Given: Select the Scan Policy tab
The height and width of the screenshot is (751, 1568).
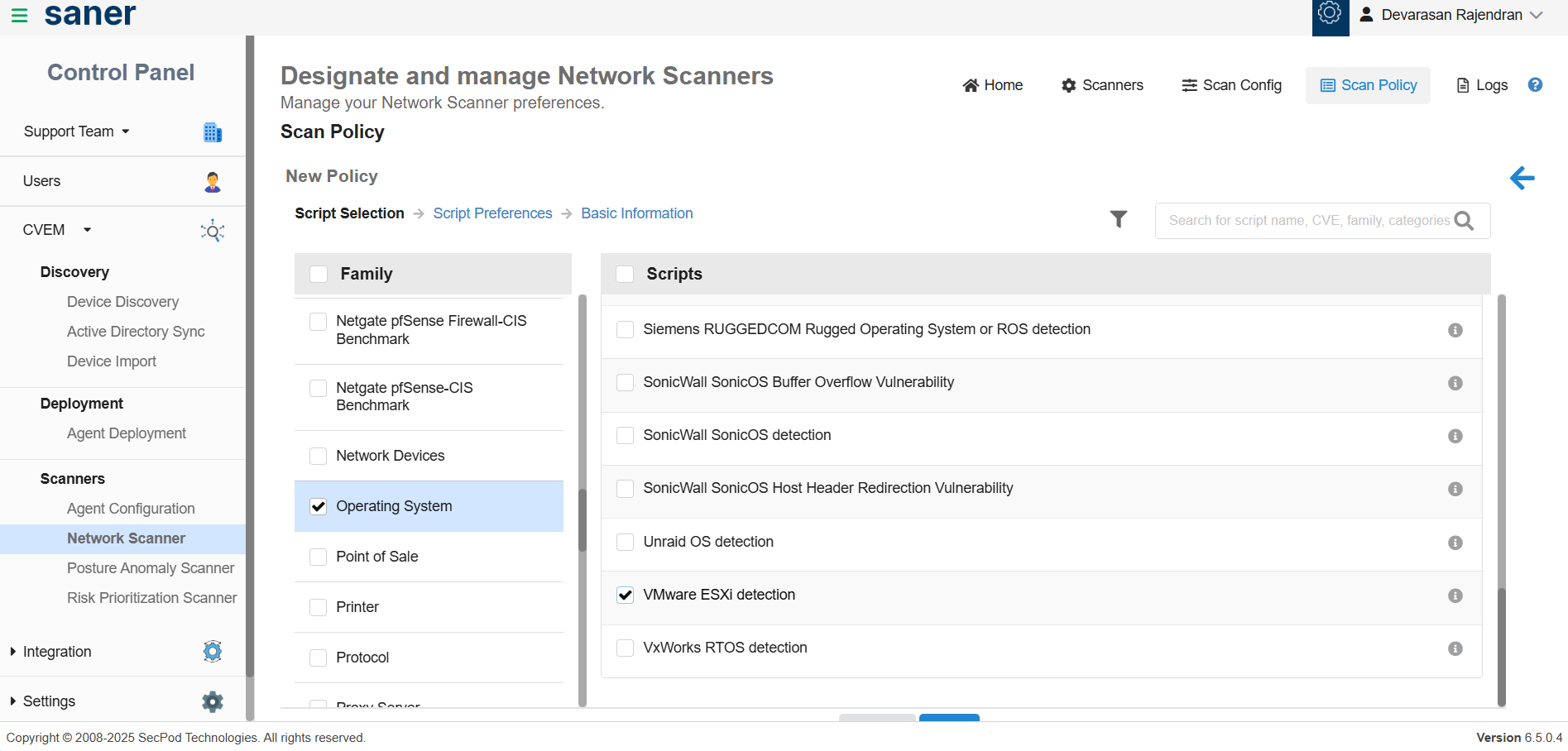Looking at the screenshot, I should click(x=1368, y=85).
